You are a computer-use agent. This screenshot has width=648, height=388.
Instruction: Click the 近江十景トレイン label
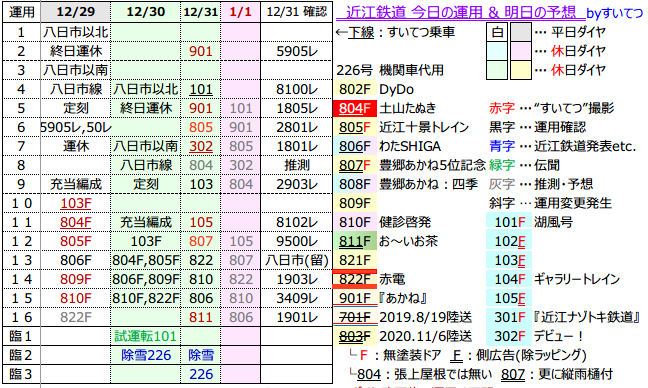click(424, 127)
